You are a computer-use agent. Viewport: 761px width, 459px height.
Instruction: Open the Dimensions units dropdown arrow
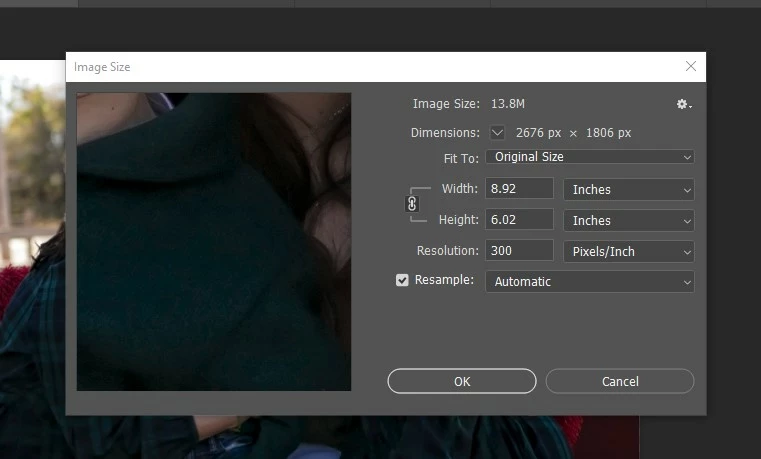(x=497, y=132)
